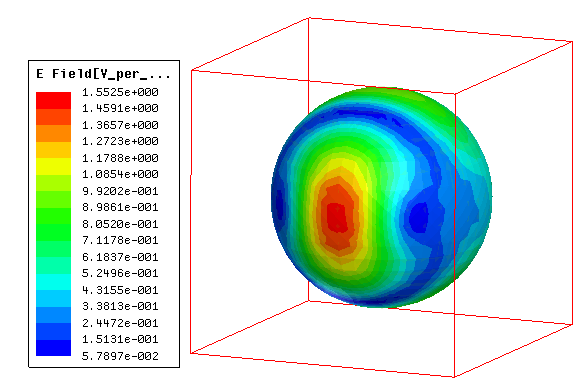
Task: Select the 1.3657e+000 legend value
Action: click(x=120, y=125)
